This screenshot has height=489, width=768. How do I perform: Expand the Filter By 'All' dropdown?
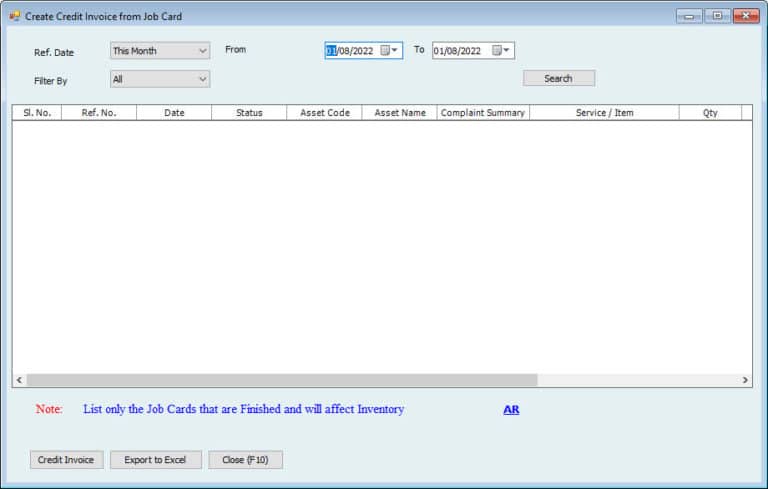pyautogui.click(x=160, y=79)
